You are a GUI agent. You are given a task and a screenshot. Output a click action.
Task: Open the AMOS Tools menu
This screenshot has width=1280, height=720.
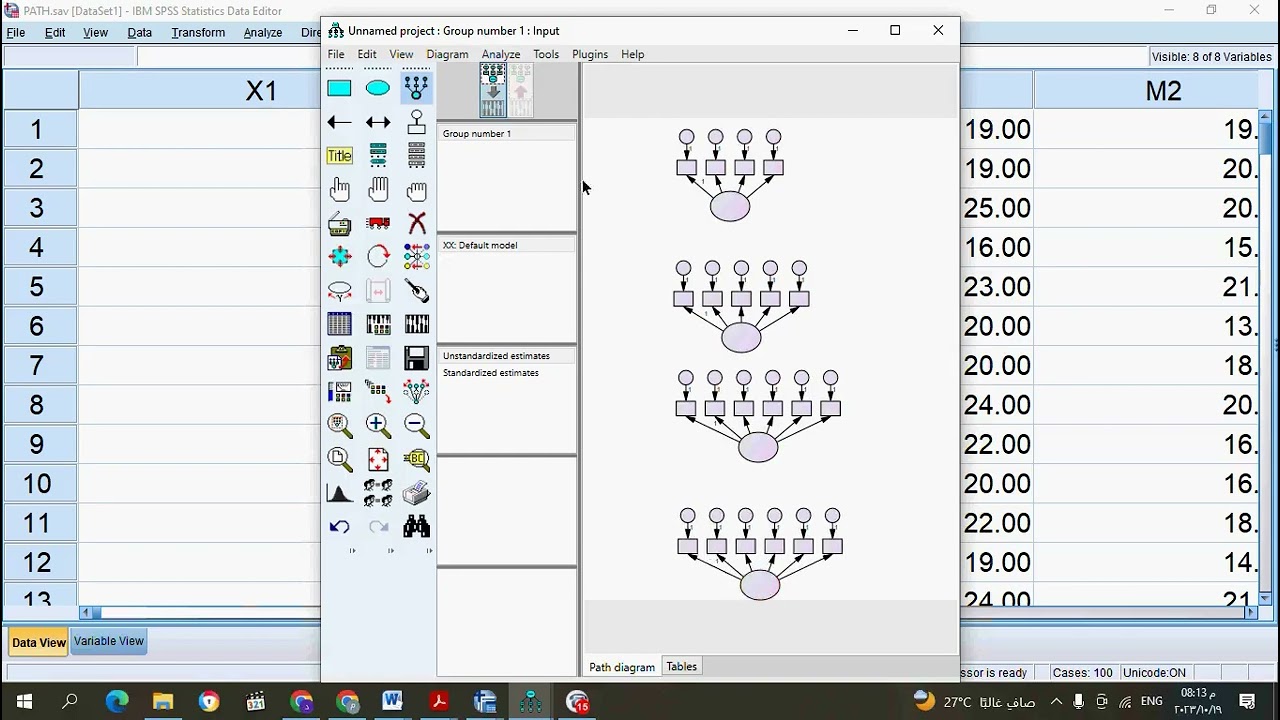coord(546,54)
